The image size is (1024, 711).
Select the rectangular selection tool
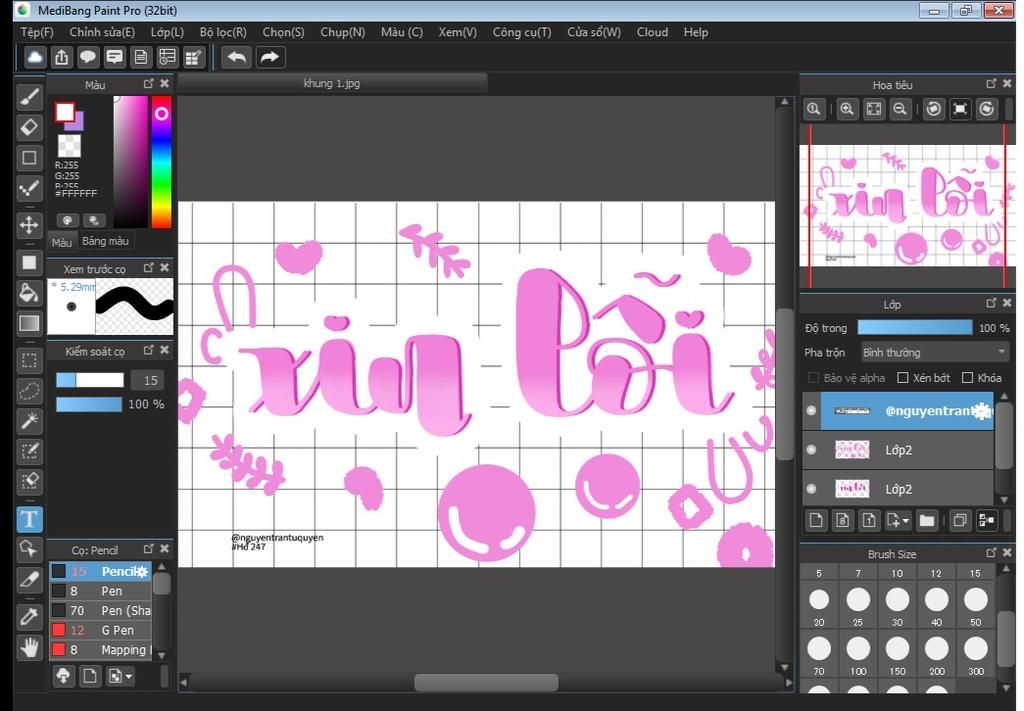click(29, 360)
